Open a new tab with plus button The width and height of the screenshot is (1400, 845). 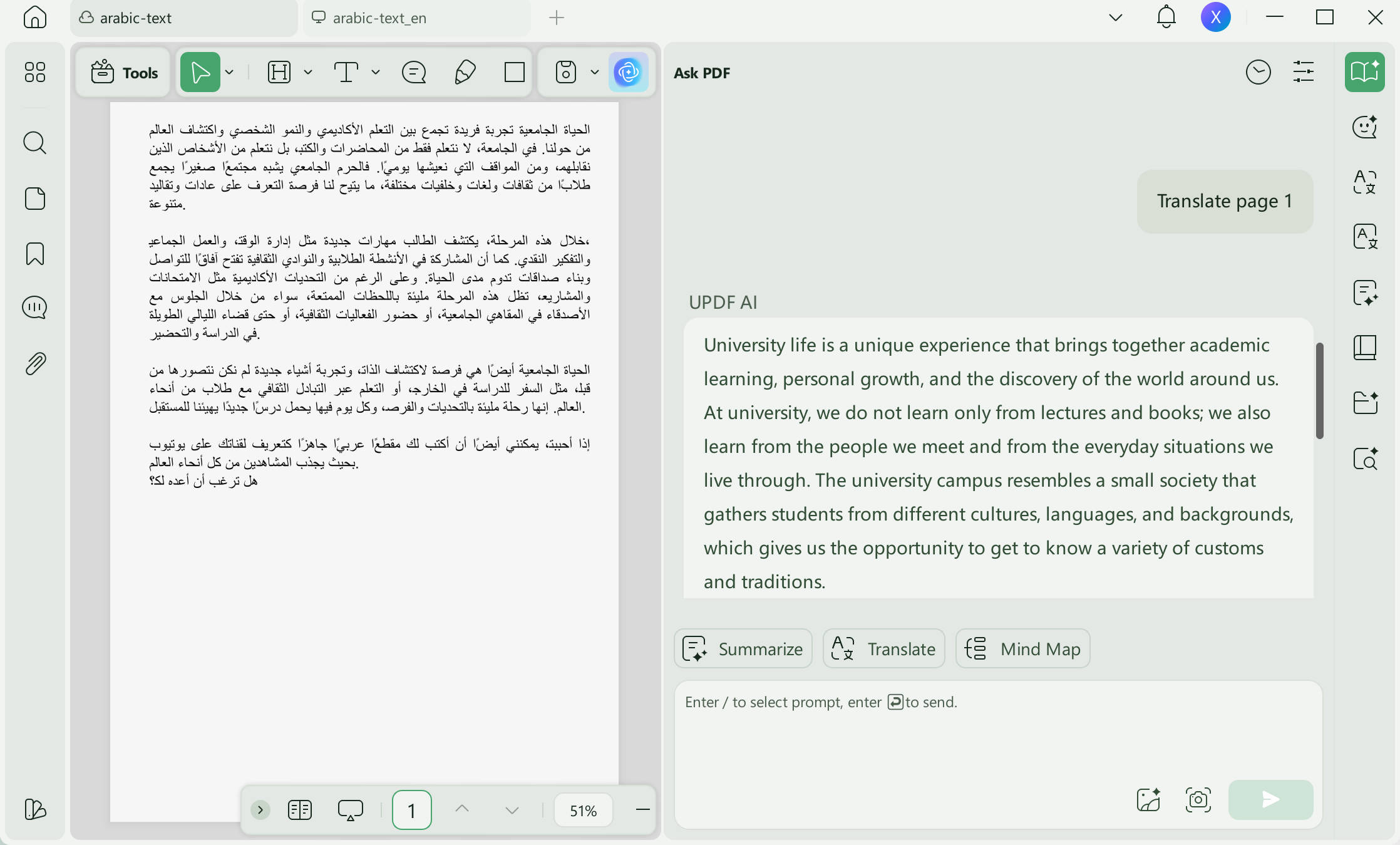tap(556, 18)
